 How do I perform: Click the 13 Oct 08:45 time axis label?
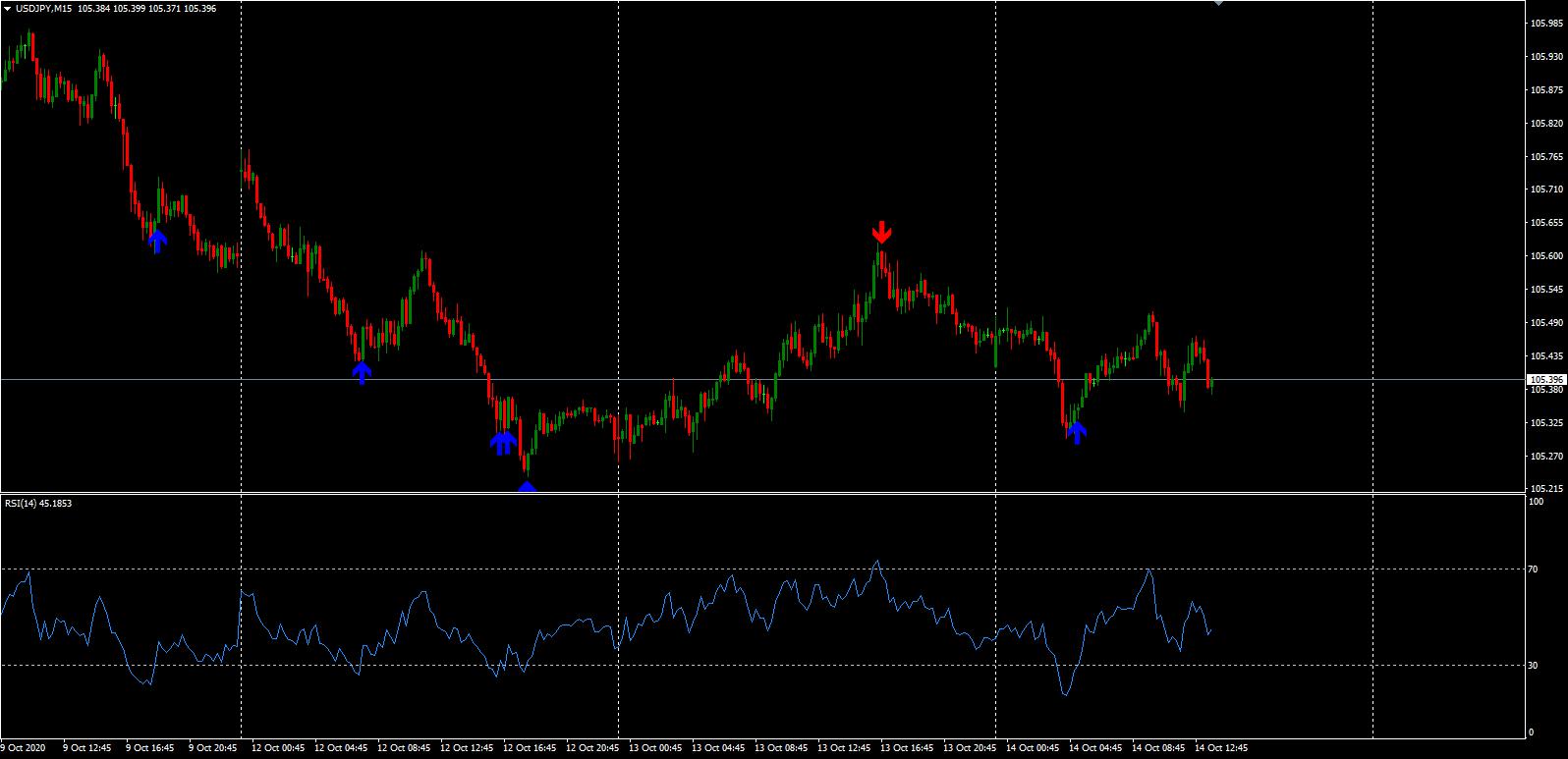point(780,748)
